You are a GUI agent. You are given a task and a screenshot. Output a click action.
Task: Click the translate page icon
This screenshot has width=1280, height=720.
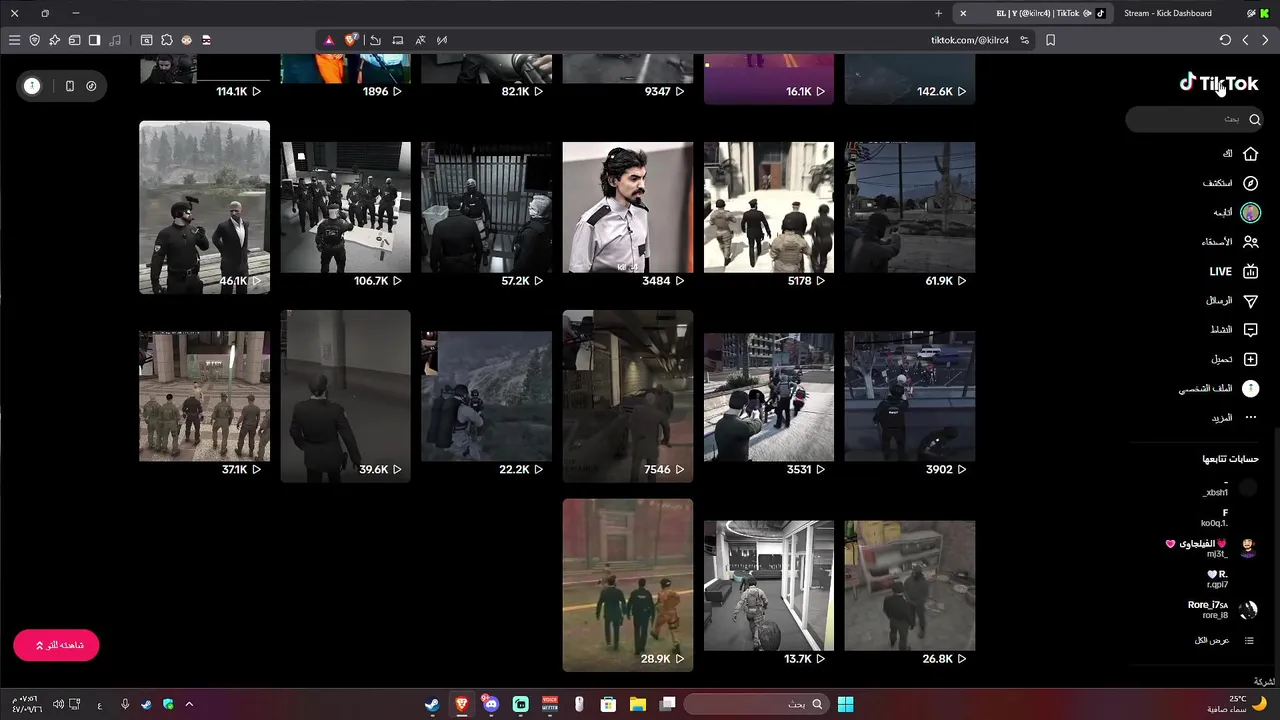(420, 40)
